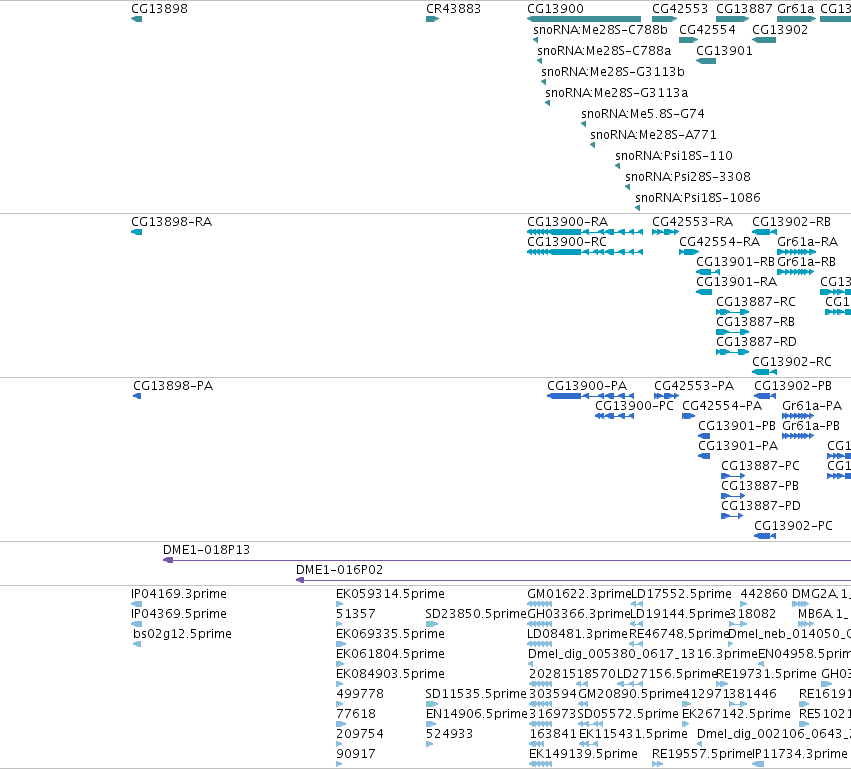Image resolution: width=851 pixels, height=769 pixels.
Task: Select transcript Gr61a-RB
Action: pos(806,262)
